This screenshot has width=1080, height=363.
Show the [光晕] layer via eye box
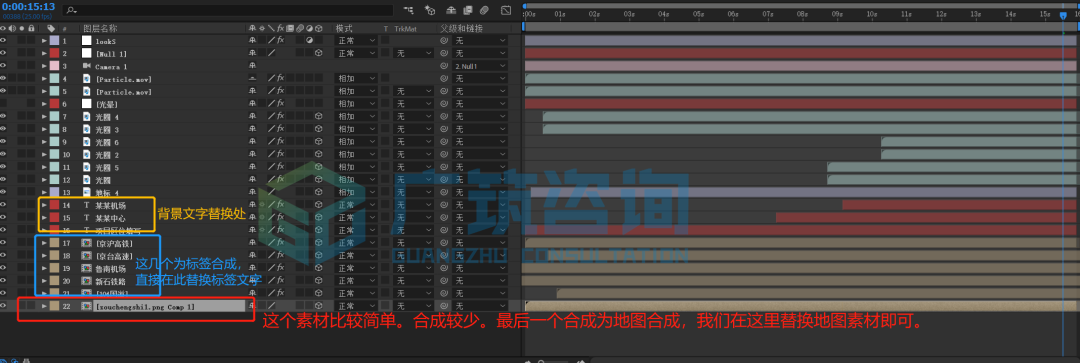[x=3, y=104]
